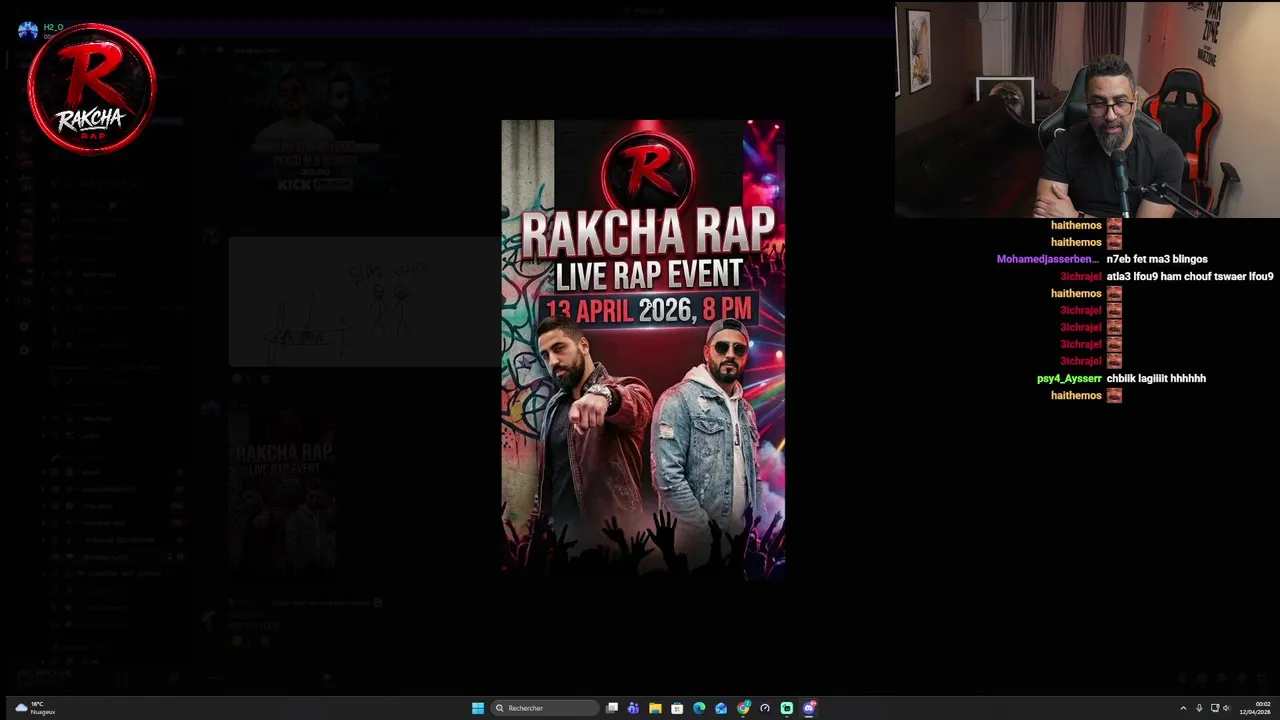
Task: Open the clock showing 12/04/2026
Action: click(1255, 708)
